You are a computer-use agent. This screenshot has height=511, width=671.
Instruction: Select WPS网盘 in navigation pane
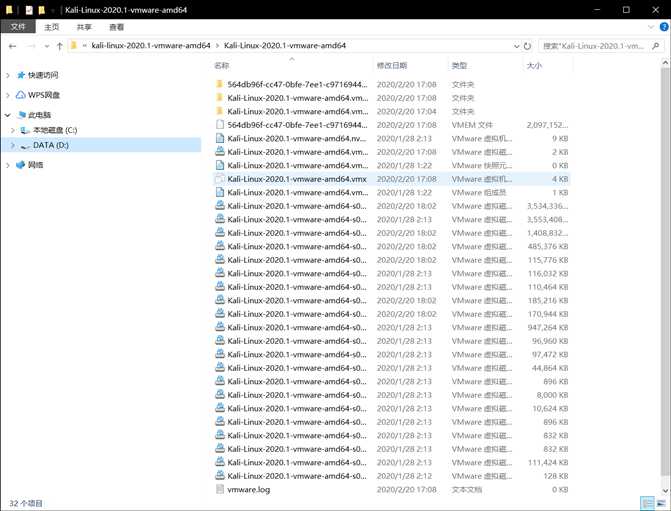(44, 95)
